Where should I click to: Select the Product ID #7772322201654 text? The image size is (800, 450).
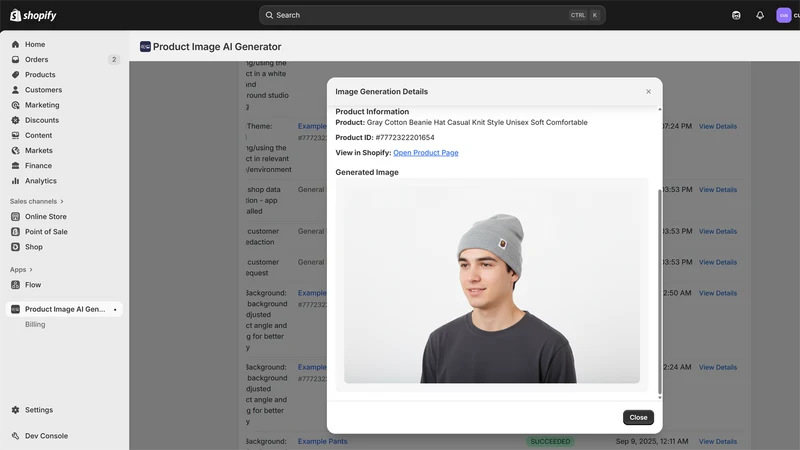pos(405,137)
